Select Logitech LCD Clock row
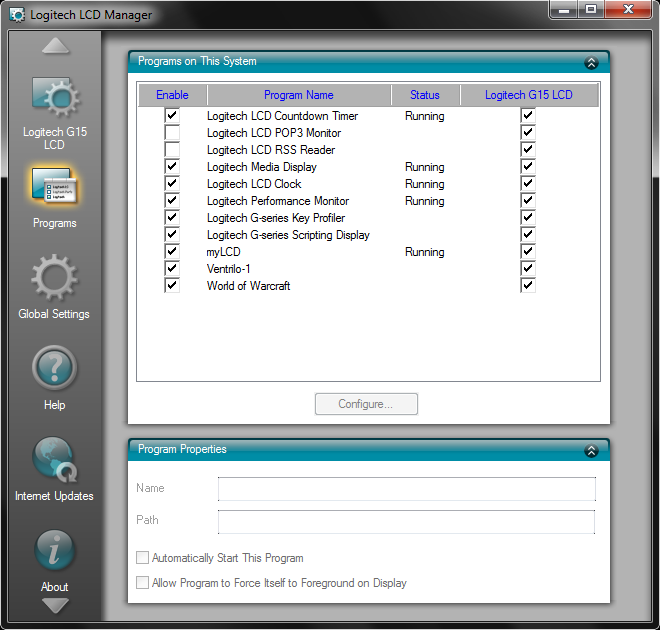The height and width of the screenshot is (630, 660). point(368,183)
